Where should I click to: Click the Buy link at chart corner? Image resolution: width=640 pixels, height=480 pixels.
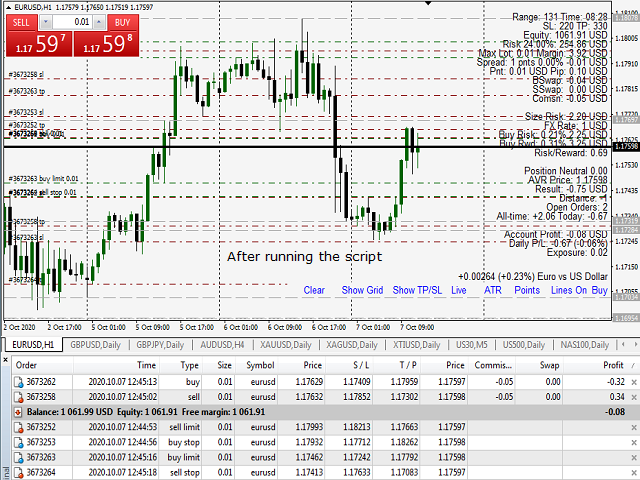click(x=599, y=290)
